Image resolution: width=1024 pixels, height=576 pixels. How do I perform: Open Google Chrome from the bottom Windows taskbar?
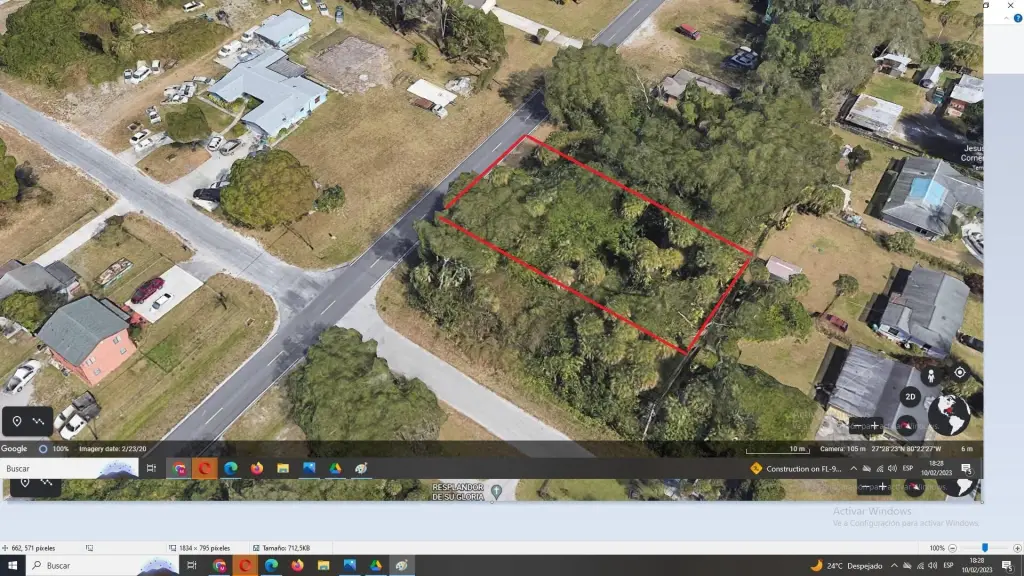click(219, 566)
